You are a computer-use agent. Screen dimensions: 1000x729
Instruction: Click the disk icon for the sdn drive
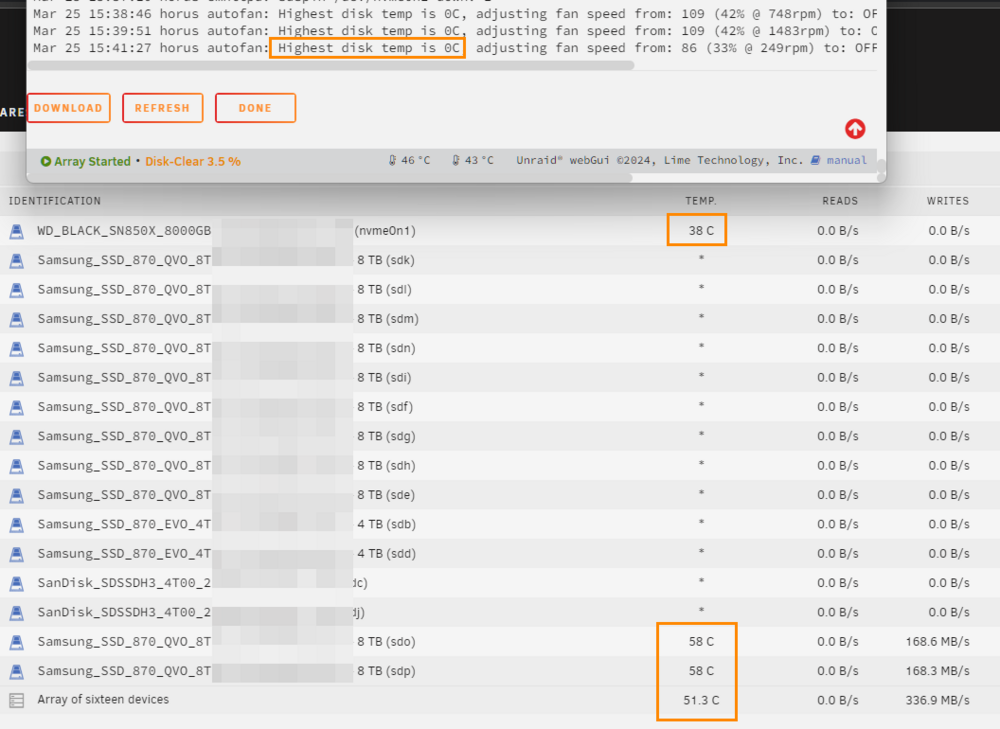[17, 348]
